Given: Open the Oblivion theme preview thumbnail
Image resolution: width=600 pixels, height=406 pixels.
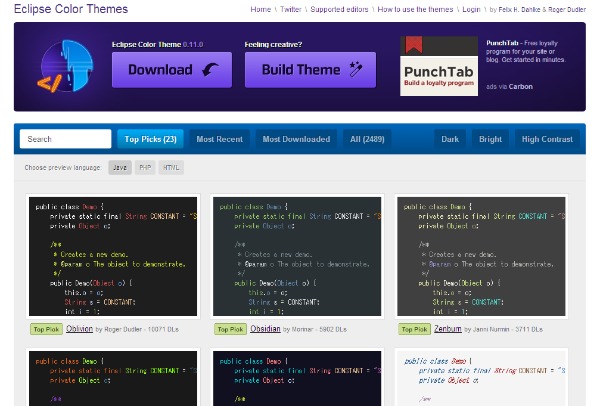Looking at the screenshot, I should point(113,256).
